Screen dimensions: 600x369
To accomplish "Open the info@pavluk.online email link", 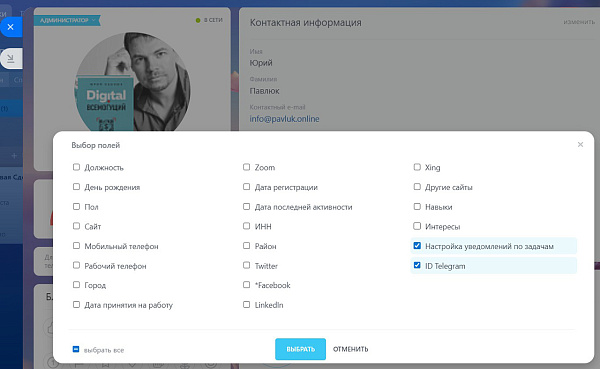I will [284, 119].
